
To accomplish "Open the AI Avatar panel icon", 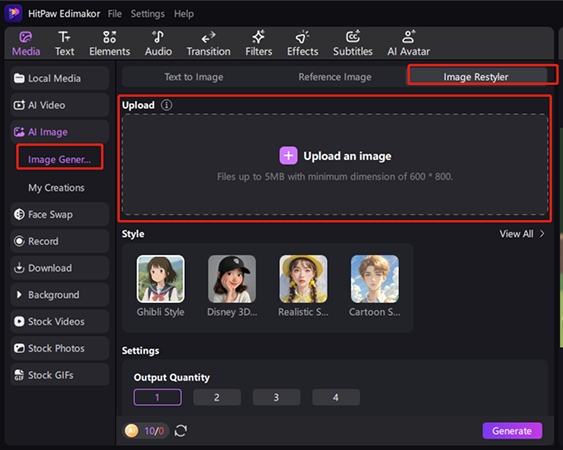I will (x=409, y=37).
